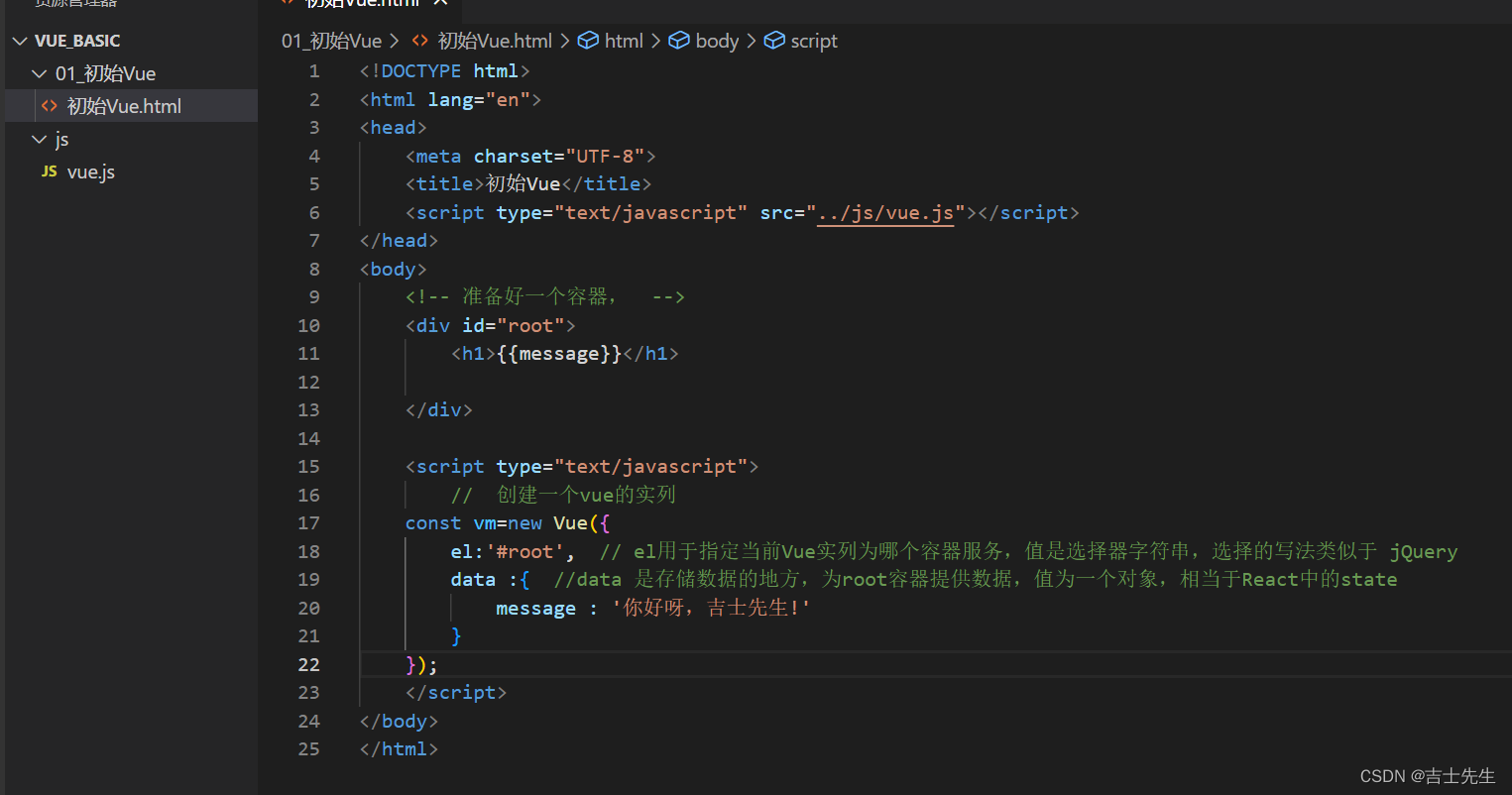Click the cube icon before html breadcrumb
Screen dimensions: 1512x795
pos(588,41)
